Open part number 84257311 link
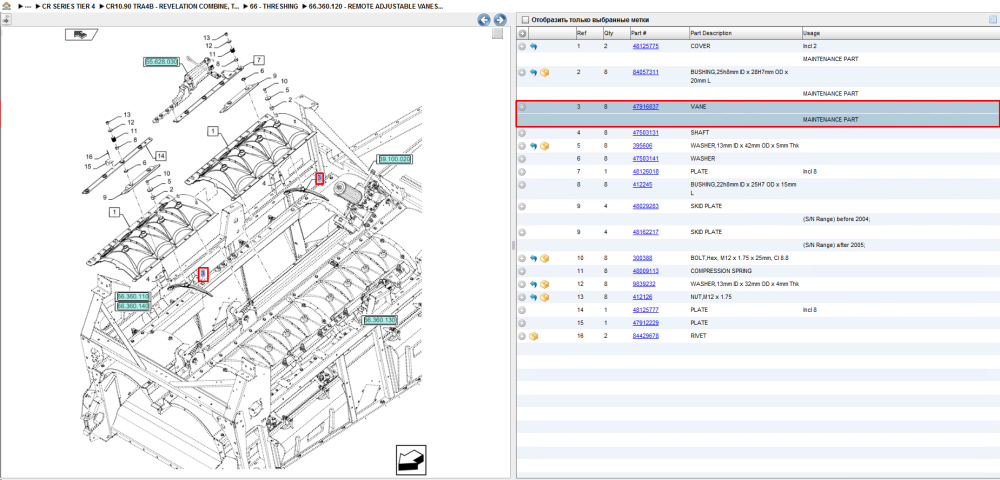1000x480 pixels. (645, 73)
